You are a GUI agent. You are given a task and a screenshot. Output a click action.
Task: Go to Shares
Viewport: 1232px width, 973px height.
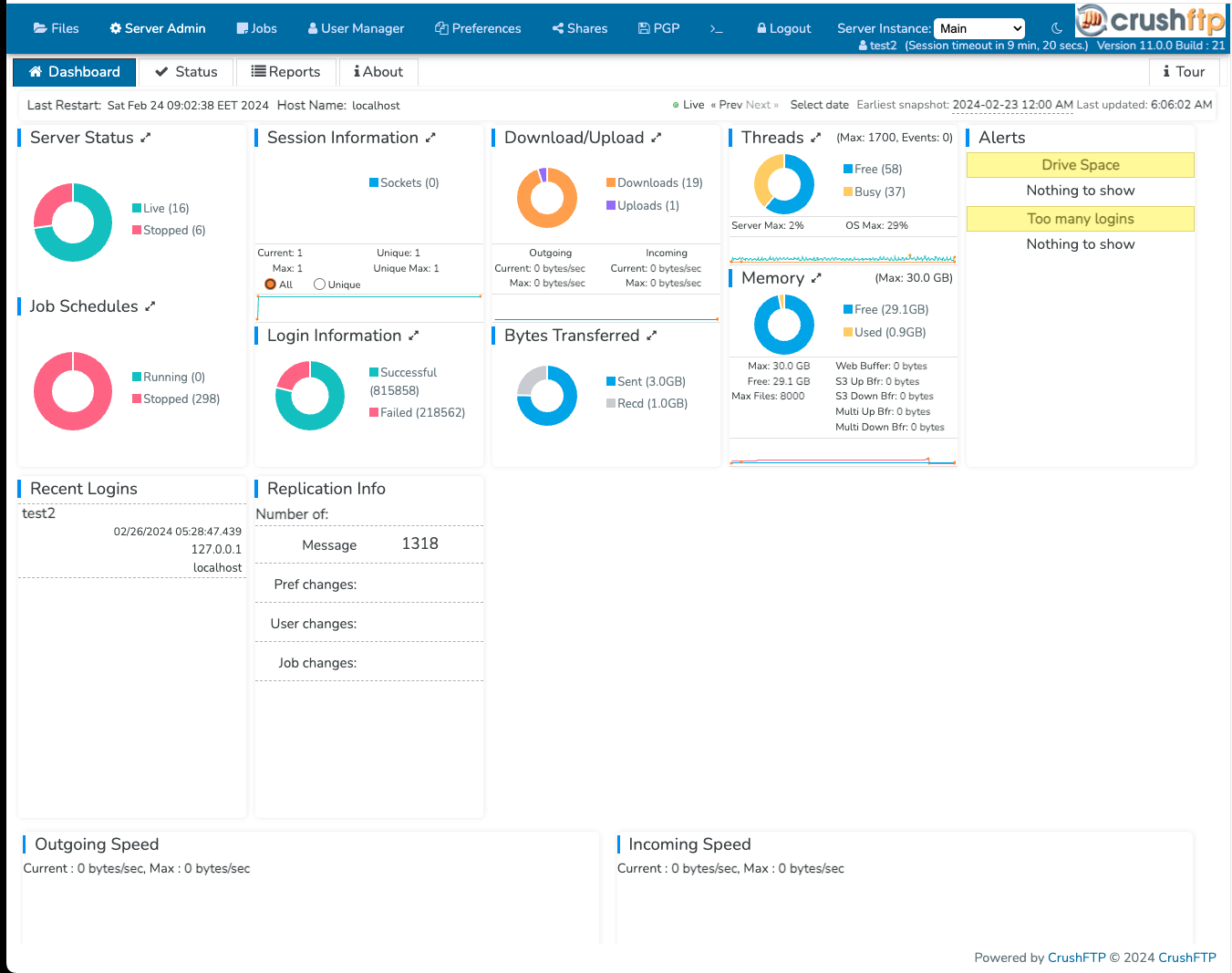pos(580,28)
